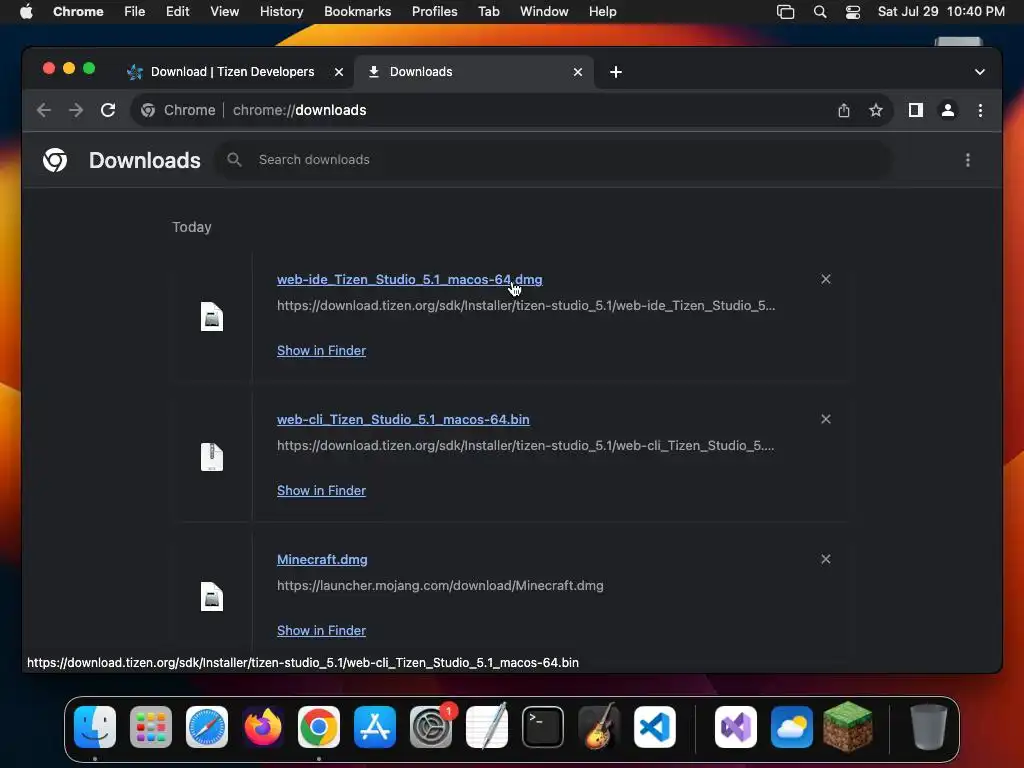Click the Minecraft.dmg file icon
Image resolution: width=1024 pixels, height=768 pixels.
pos(212,596)
